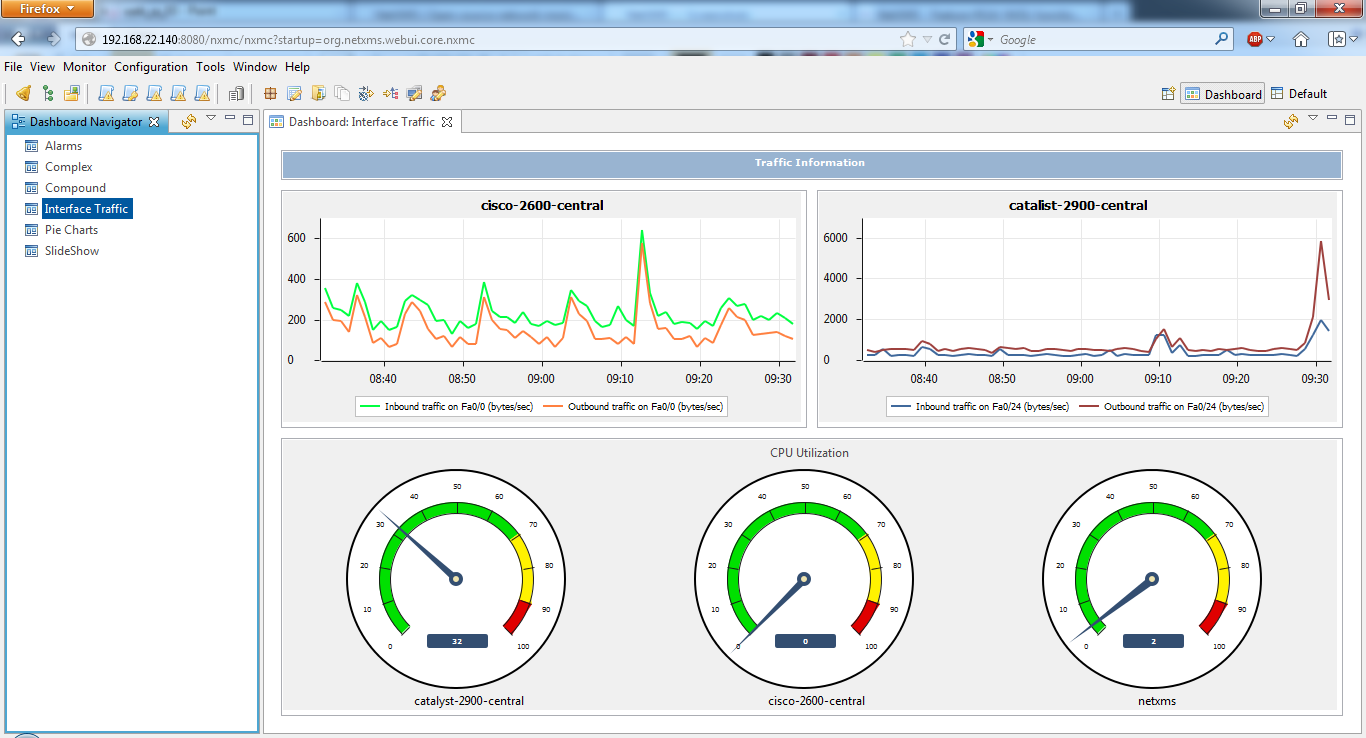Activate the Dashboard perspective button
This screenshot has height=738, width=1366.
pyautogui.click(x=1222, y=94)
